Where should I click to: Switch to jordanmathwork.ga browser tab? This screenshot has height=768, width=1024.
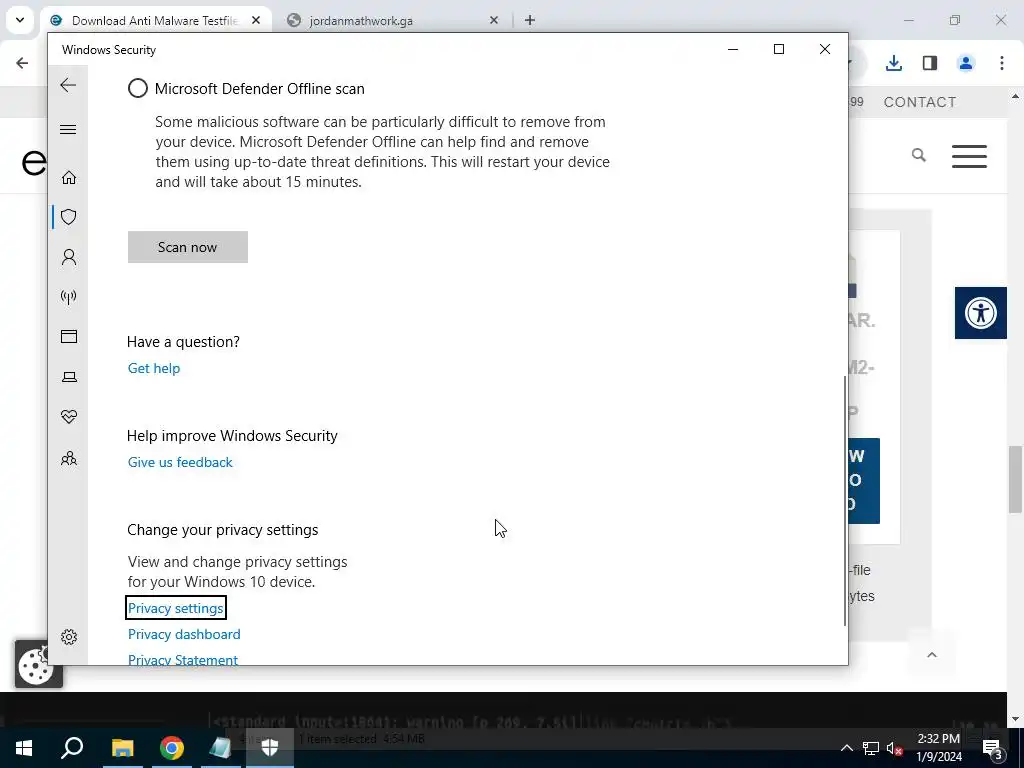coord(361,21)
